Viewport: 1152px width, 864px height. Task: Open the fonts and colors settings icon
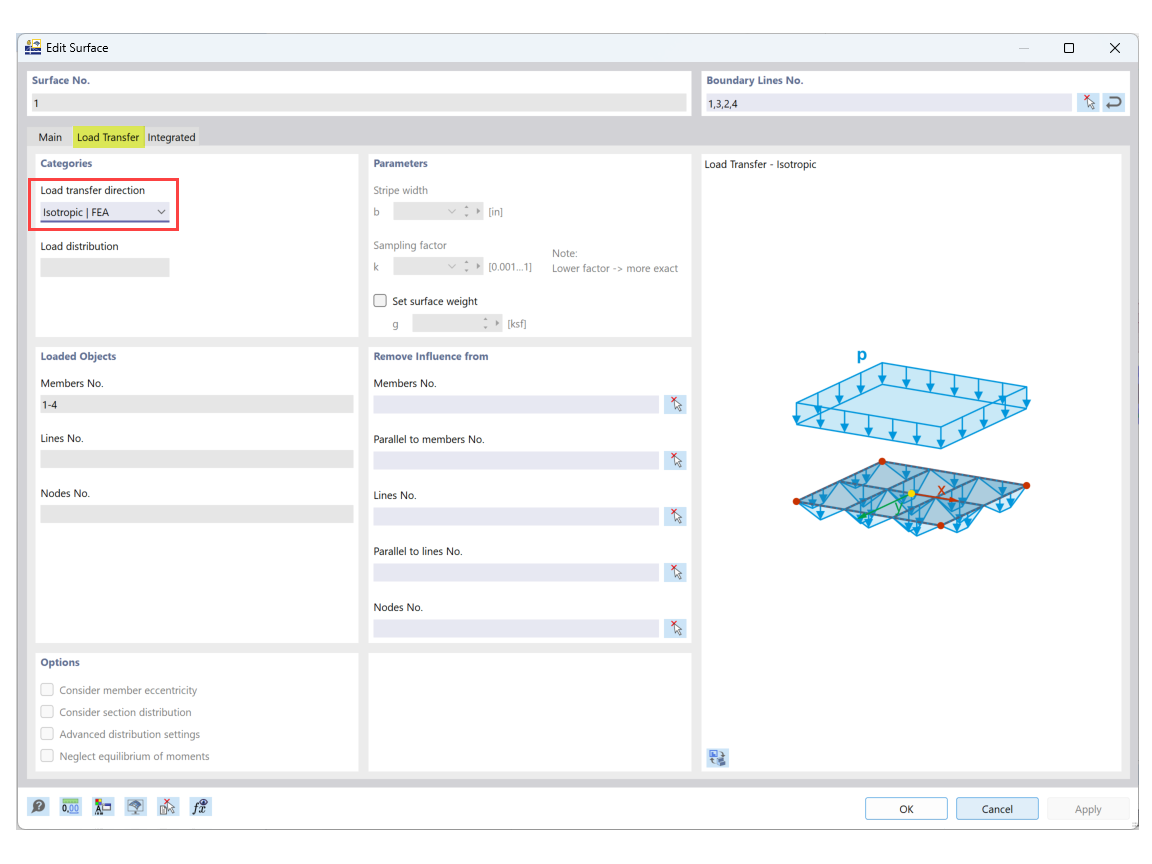click(102, 806)
